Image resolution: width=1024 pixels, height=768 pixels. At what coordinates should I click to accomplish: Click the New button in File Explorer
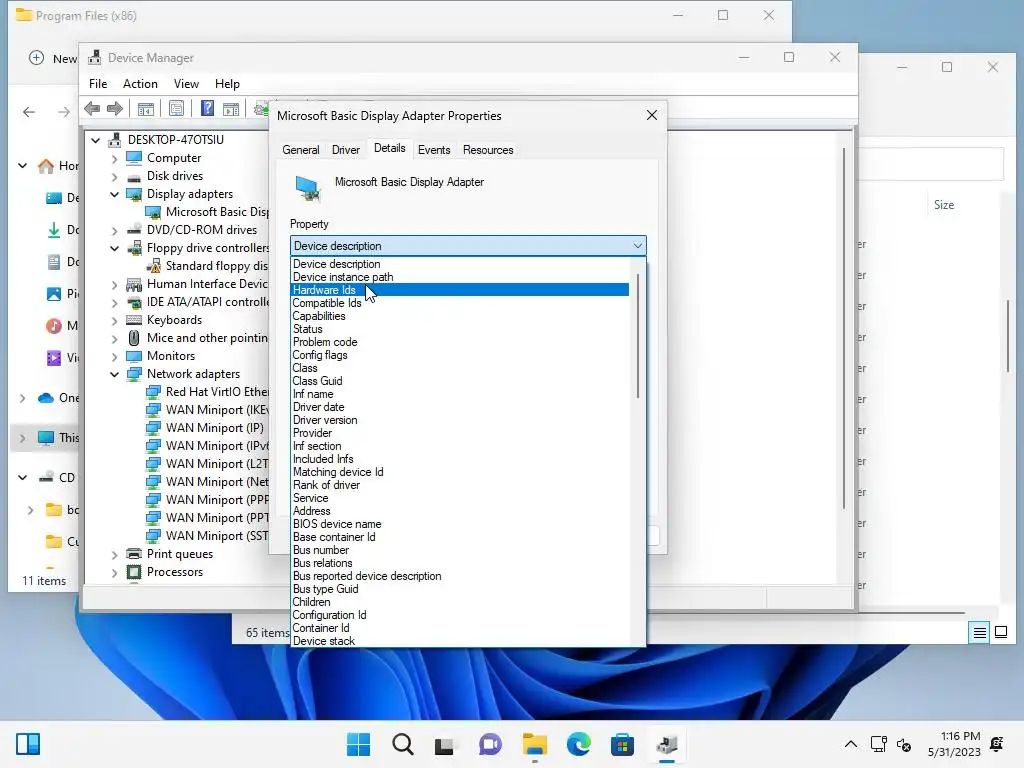[x=52, y=58]
